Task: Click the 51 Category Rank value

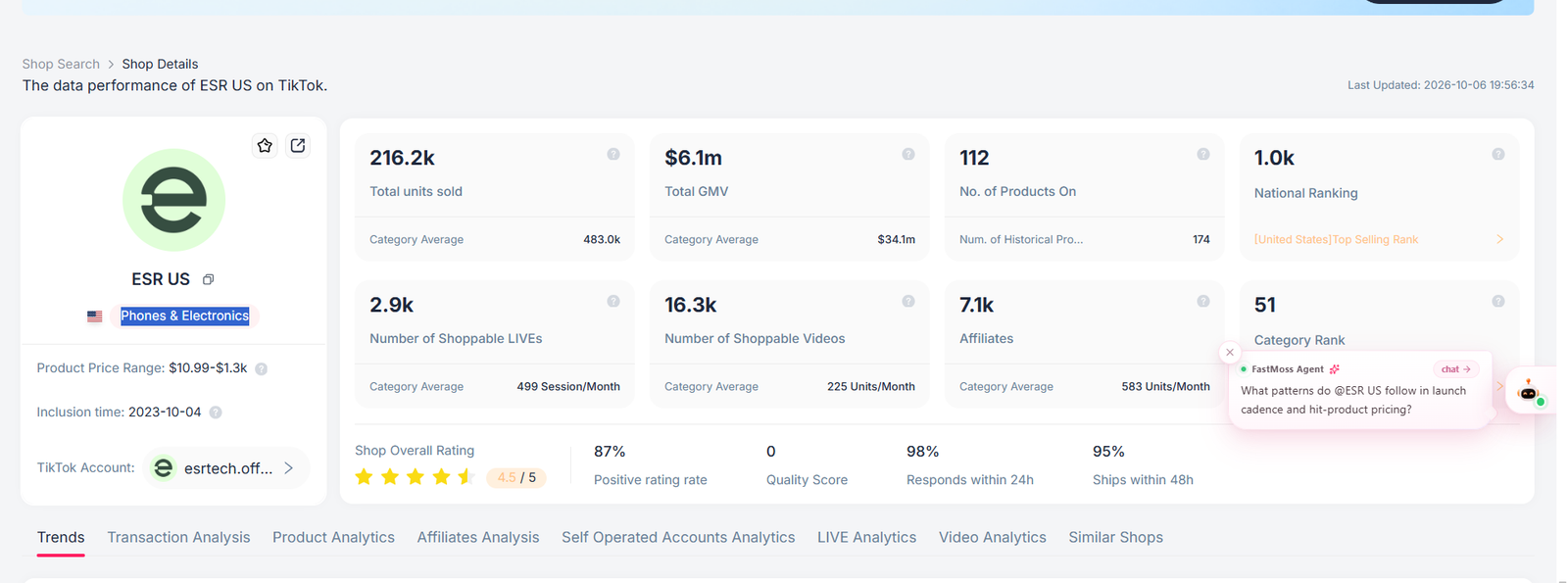Action: tap(1265, 305)
